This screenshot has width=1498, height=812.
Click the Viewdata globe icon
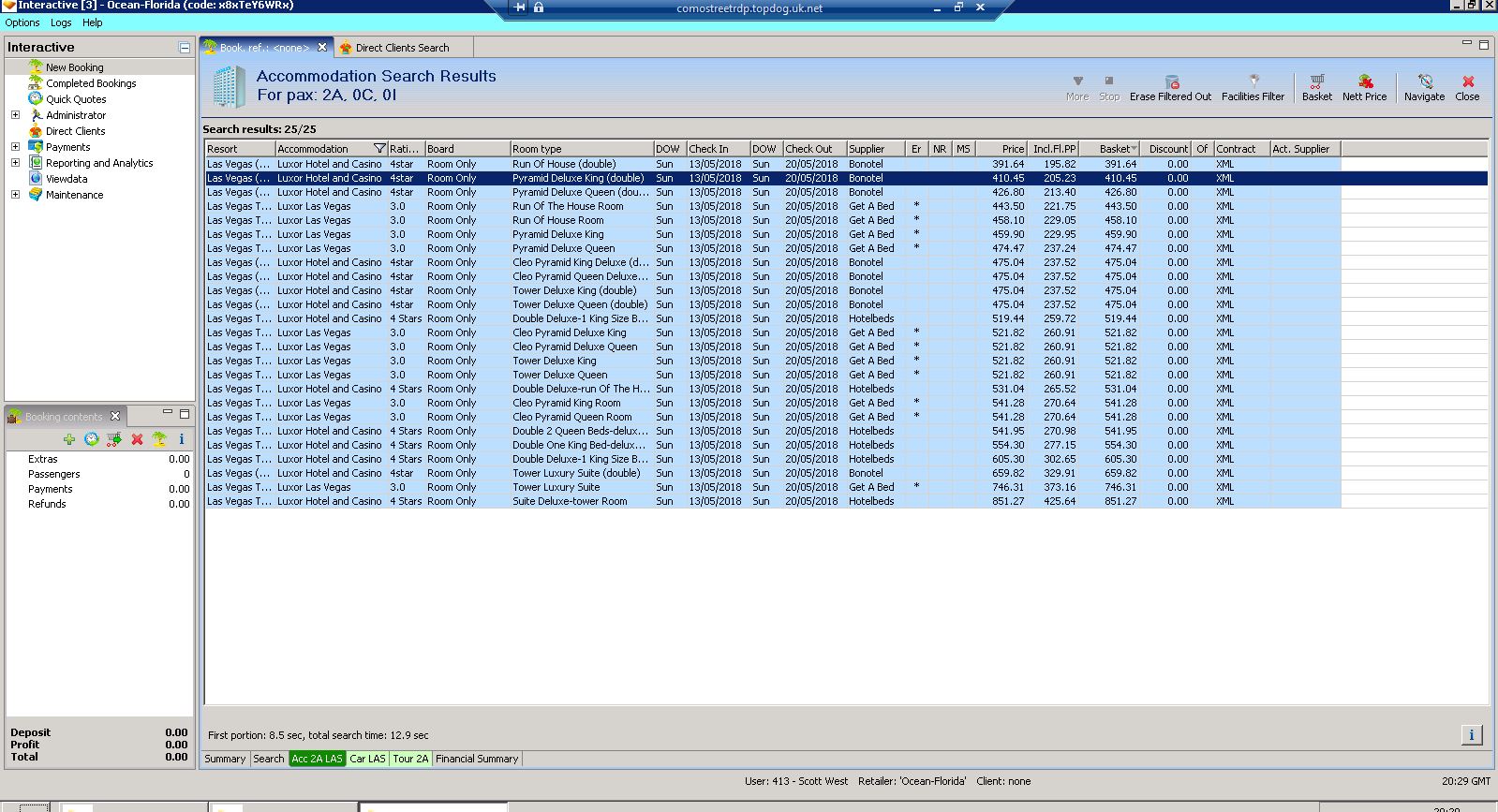pyautogui.click(x=36, y=178)
